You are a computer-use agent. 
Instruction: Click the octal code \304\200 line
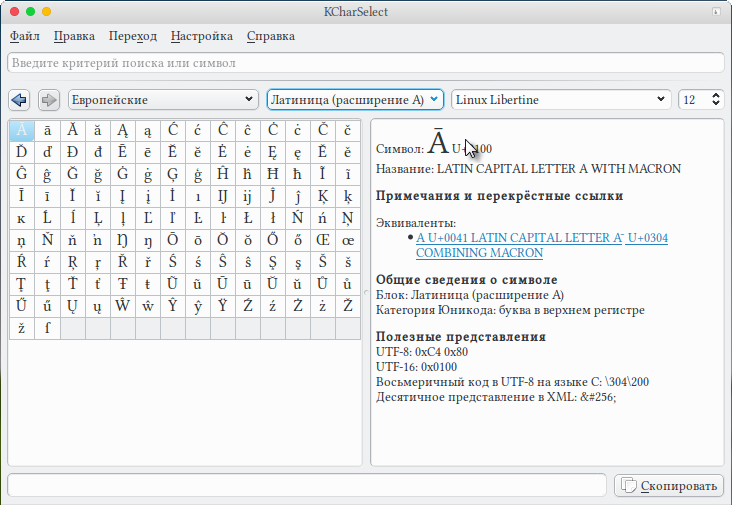point(513,382)
